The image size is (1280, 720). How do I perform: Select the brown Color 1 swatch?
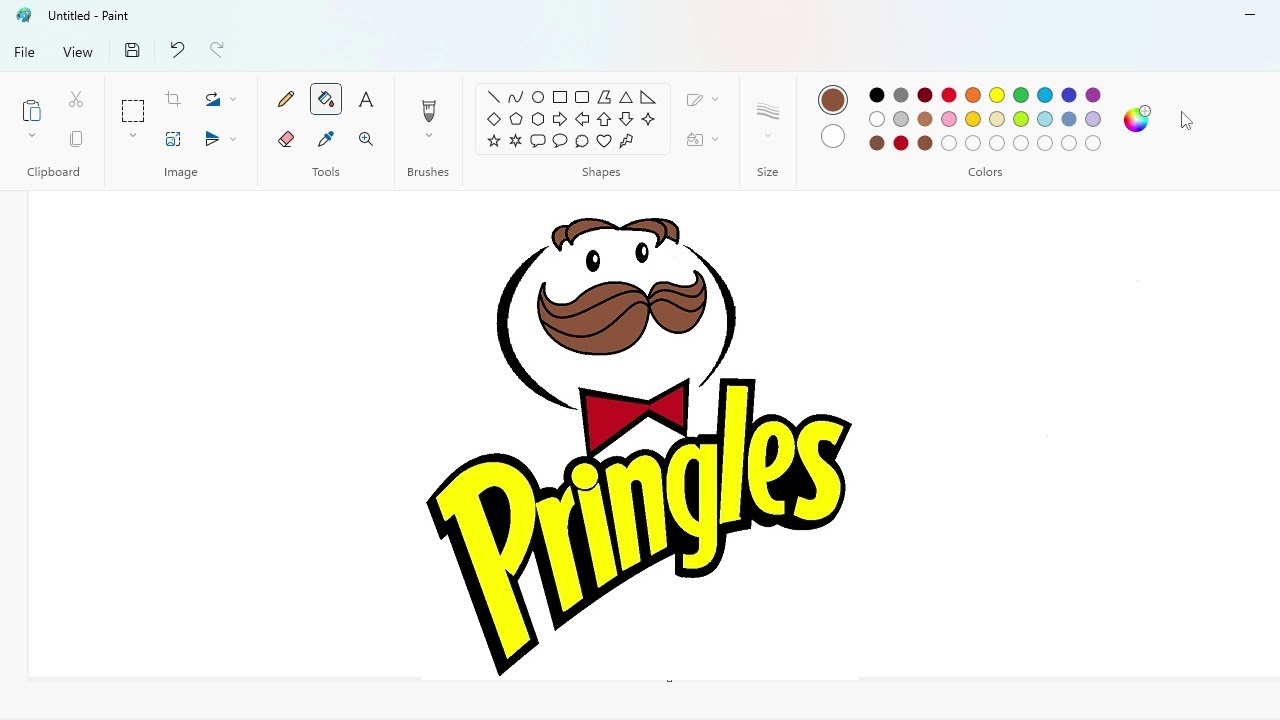click(833, 100)
